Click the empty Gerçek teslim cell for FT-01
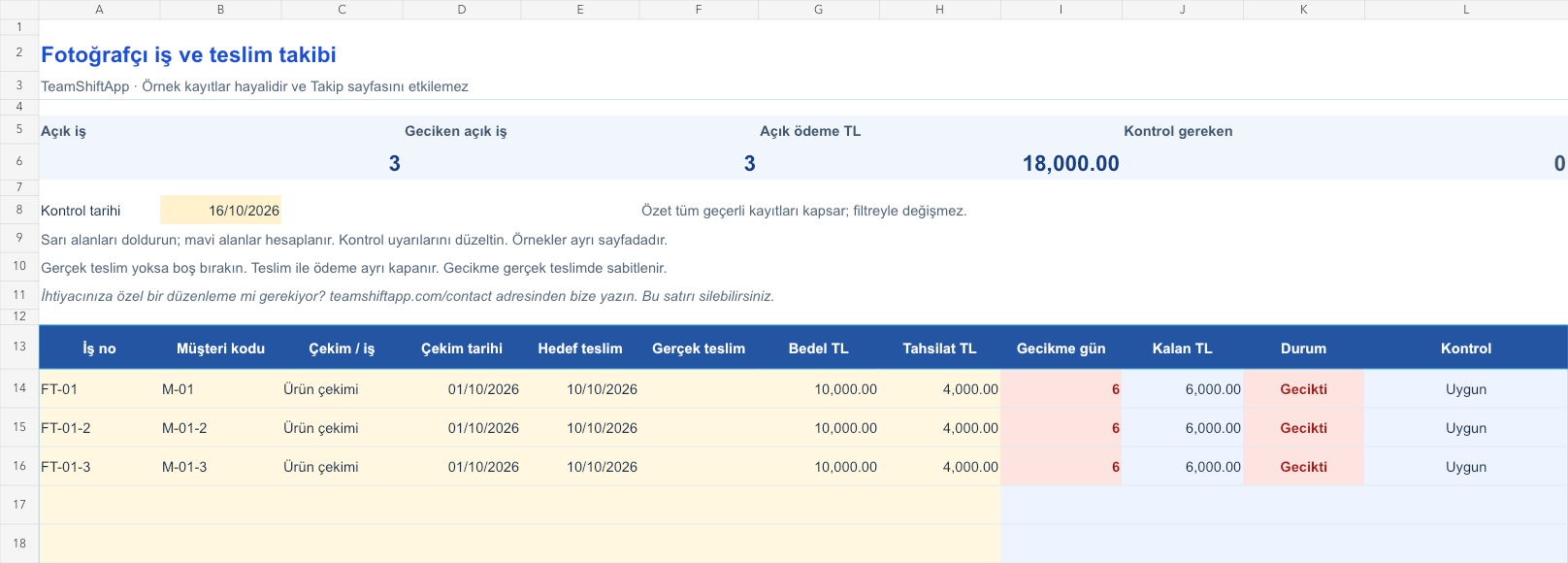This screenshot has width=1568, height=563. 699,388
